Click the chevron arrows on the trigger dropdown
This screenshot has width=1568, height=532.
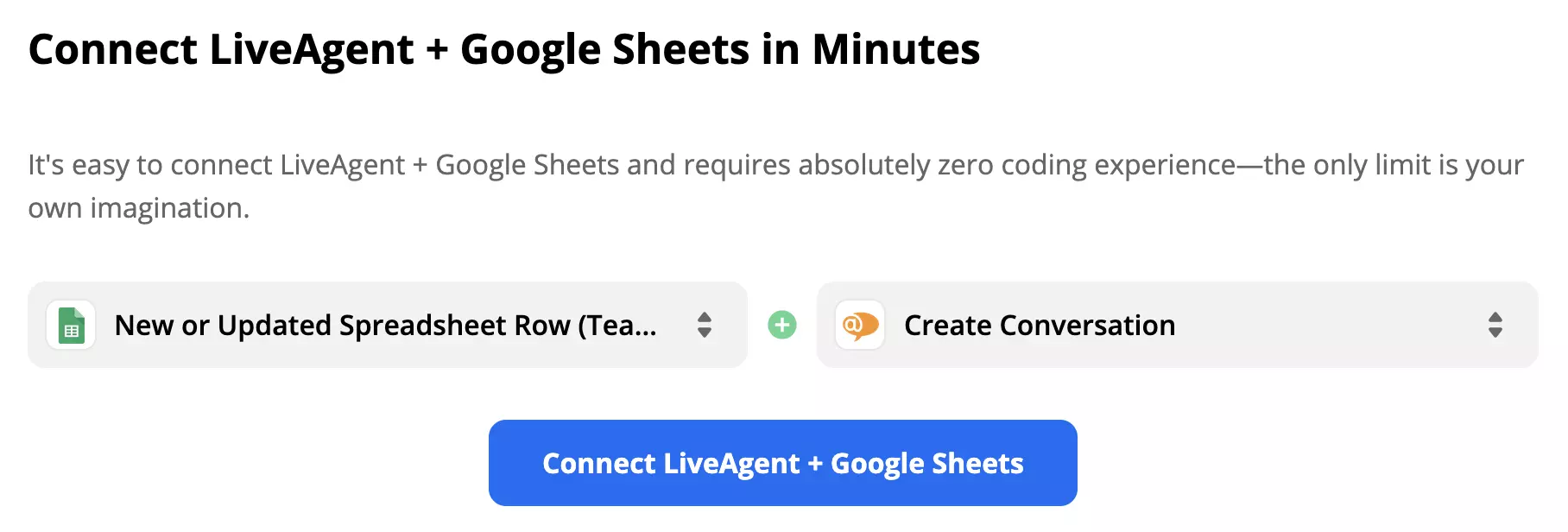click(704, 326)
